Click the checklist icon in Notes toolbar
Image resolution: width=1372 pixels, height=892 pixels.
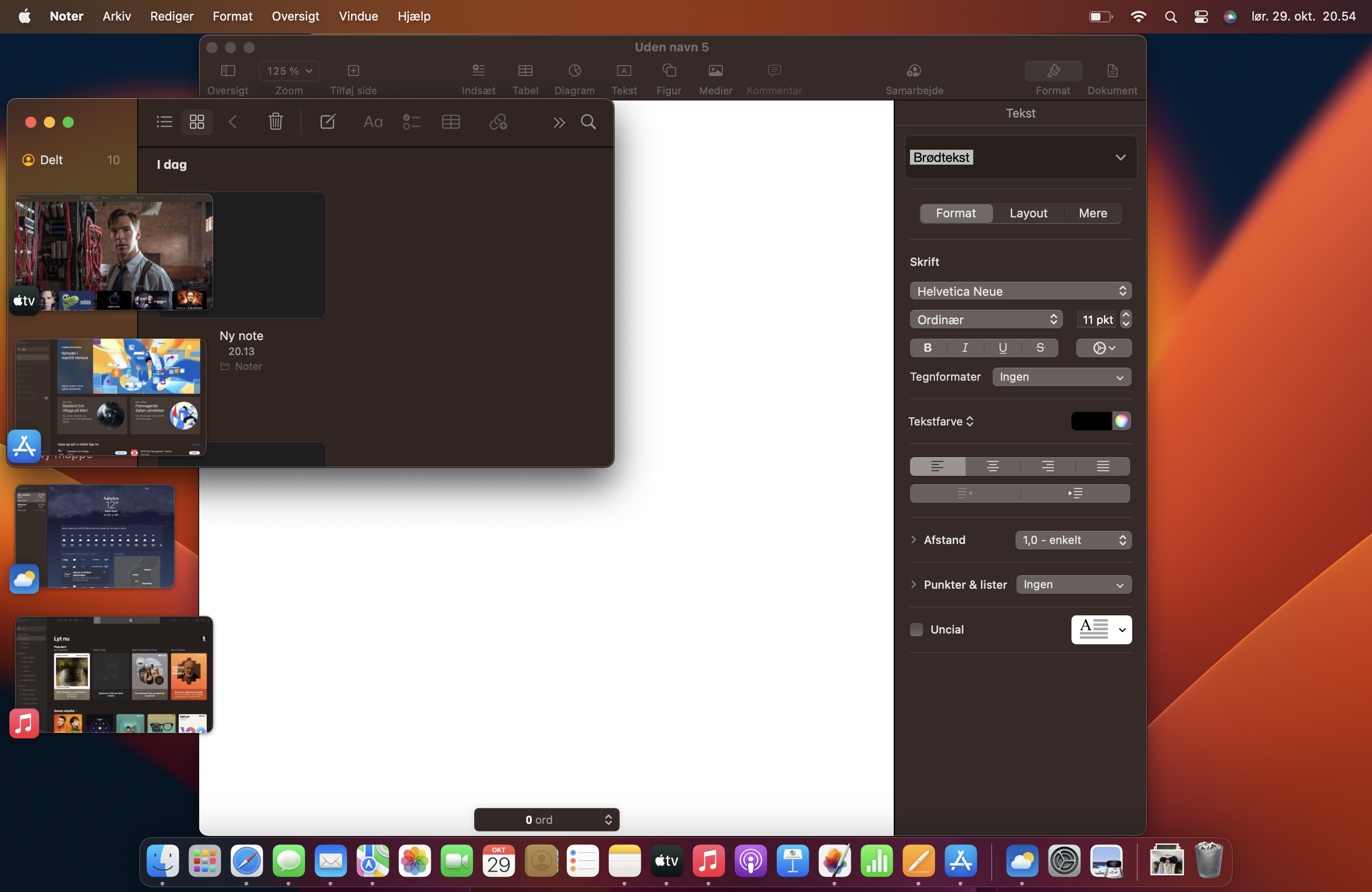point(411,122)
